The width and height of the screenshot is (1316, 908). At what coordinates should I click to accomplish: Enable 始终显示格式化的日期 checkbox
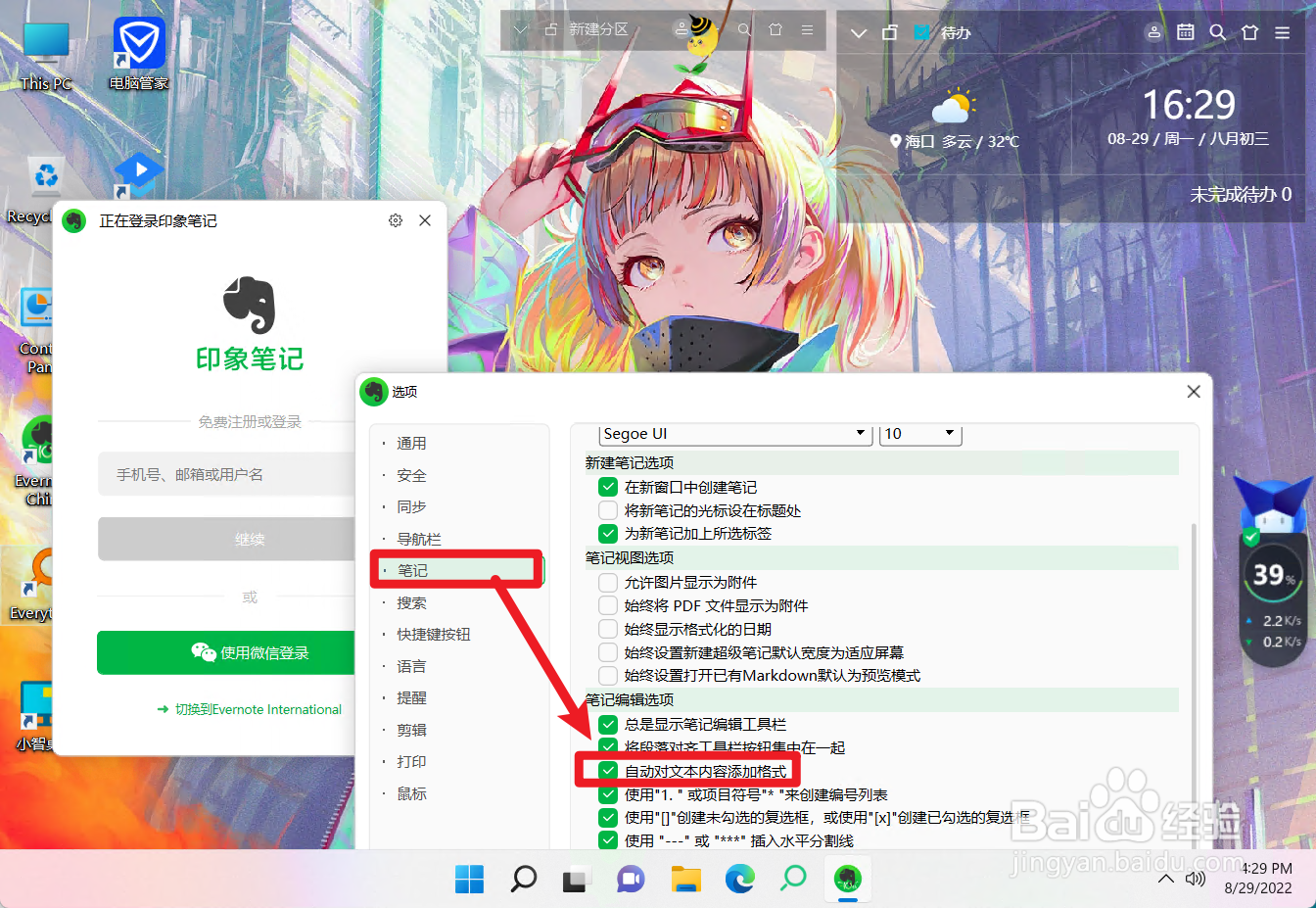[608, 629]
